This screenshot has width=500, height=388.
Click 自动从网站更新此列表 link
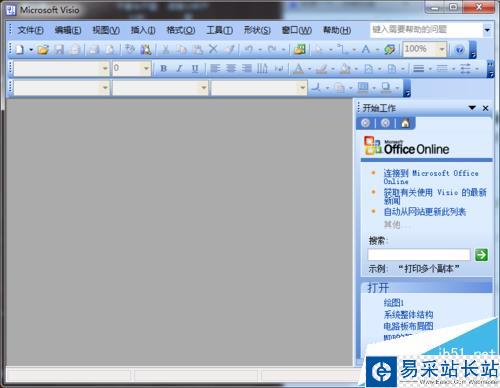[x=424, y=212]
